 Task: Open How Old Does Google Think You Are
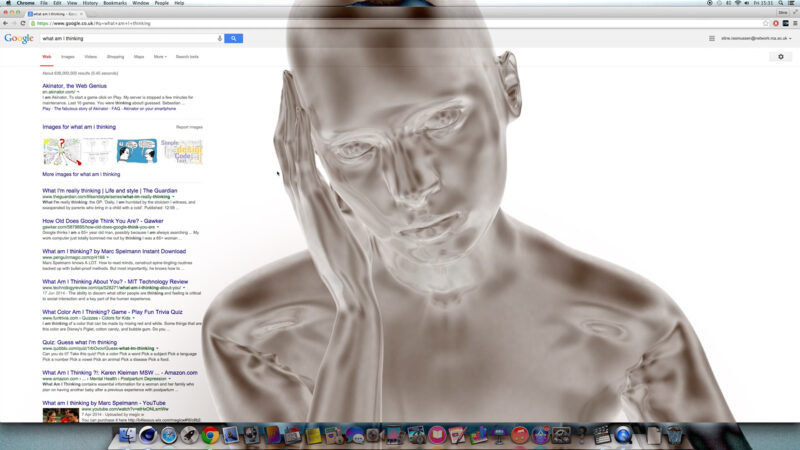103,221
